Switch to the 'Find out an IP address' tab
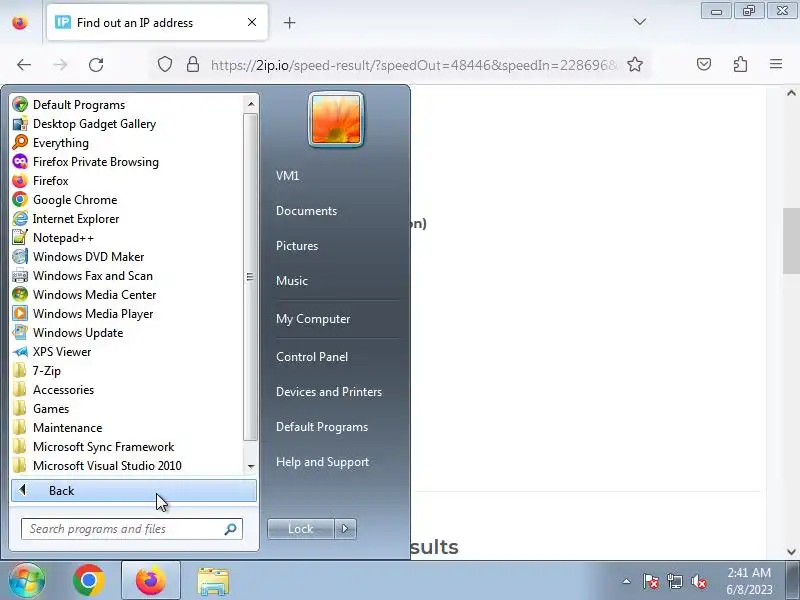 point(157,22)
